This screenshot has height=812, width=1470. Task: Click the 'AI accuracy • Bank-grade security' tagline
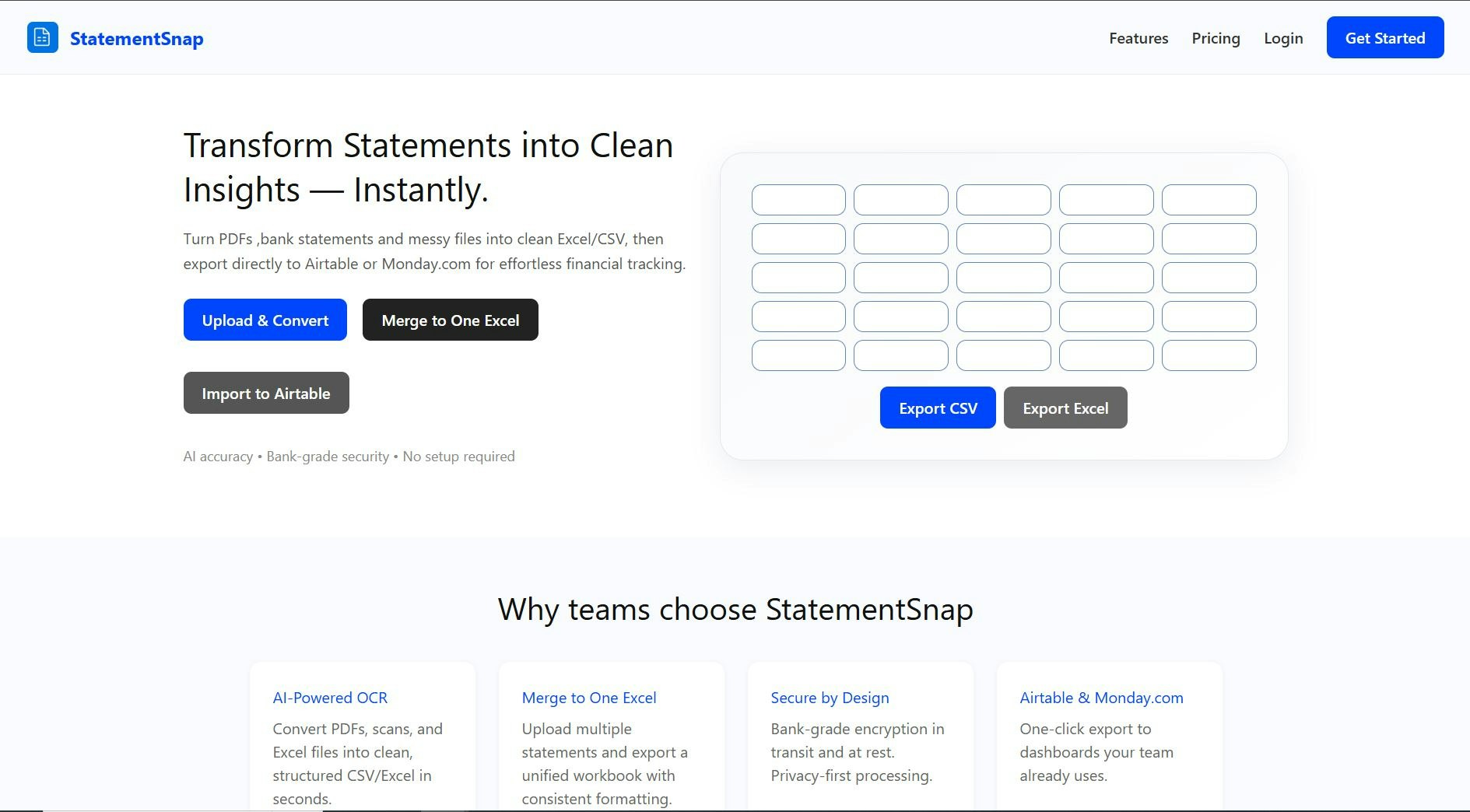pyautogui.click(x=349, y=457)
